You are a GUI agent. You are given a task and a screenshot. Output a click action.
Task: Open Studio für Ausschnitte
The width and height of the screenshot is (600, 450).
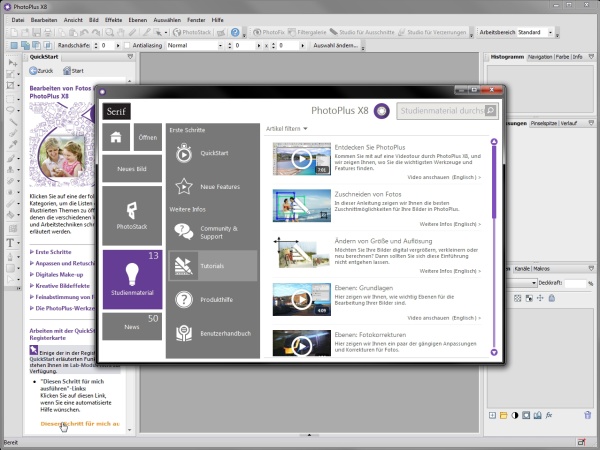click(x=362, y=33)
